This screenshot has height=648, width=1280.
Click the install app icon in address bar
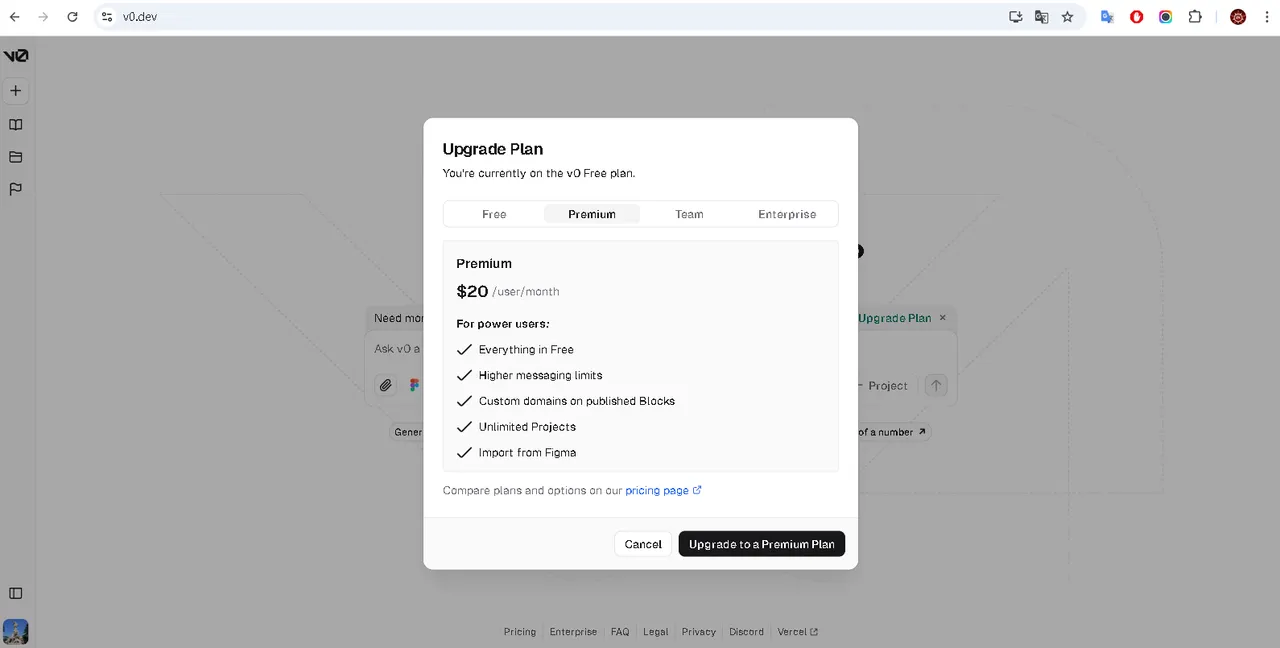[x=1016, y=17]
